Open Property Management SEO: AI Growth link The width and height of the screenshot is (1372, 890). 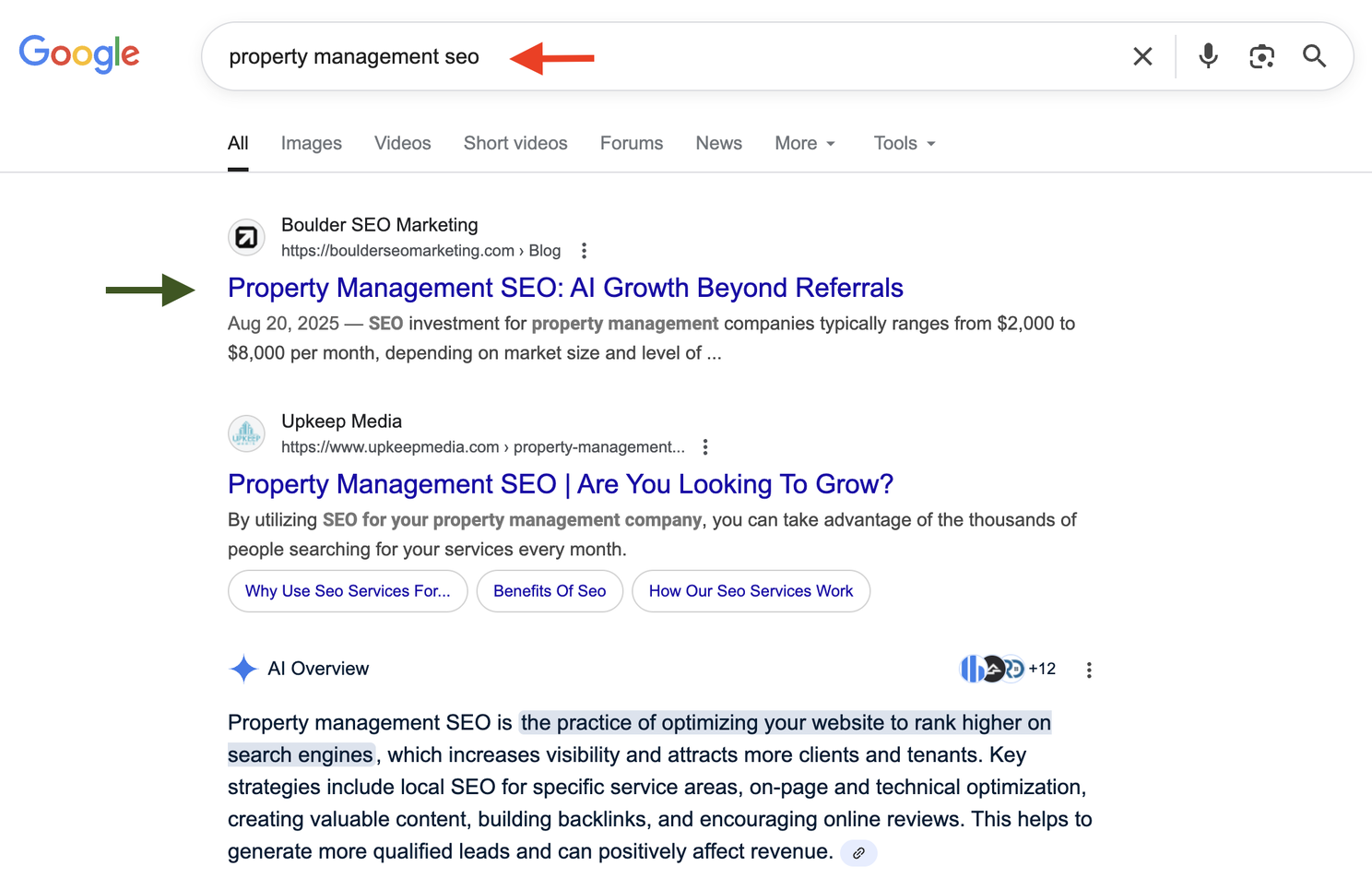[565, 288]
